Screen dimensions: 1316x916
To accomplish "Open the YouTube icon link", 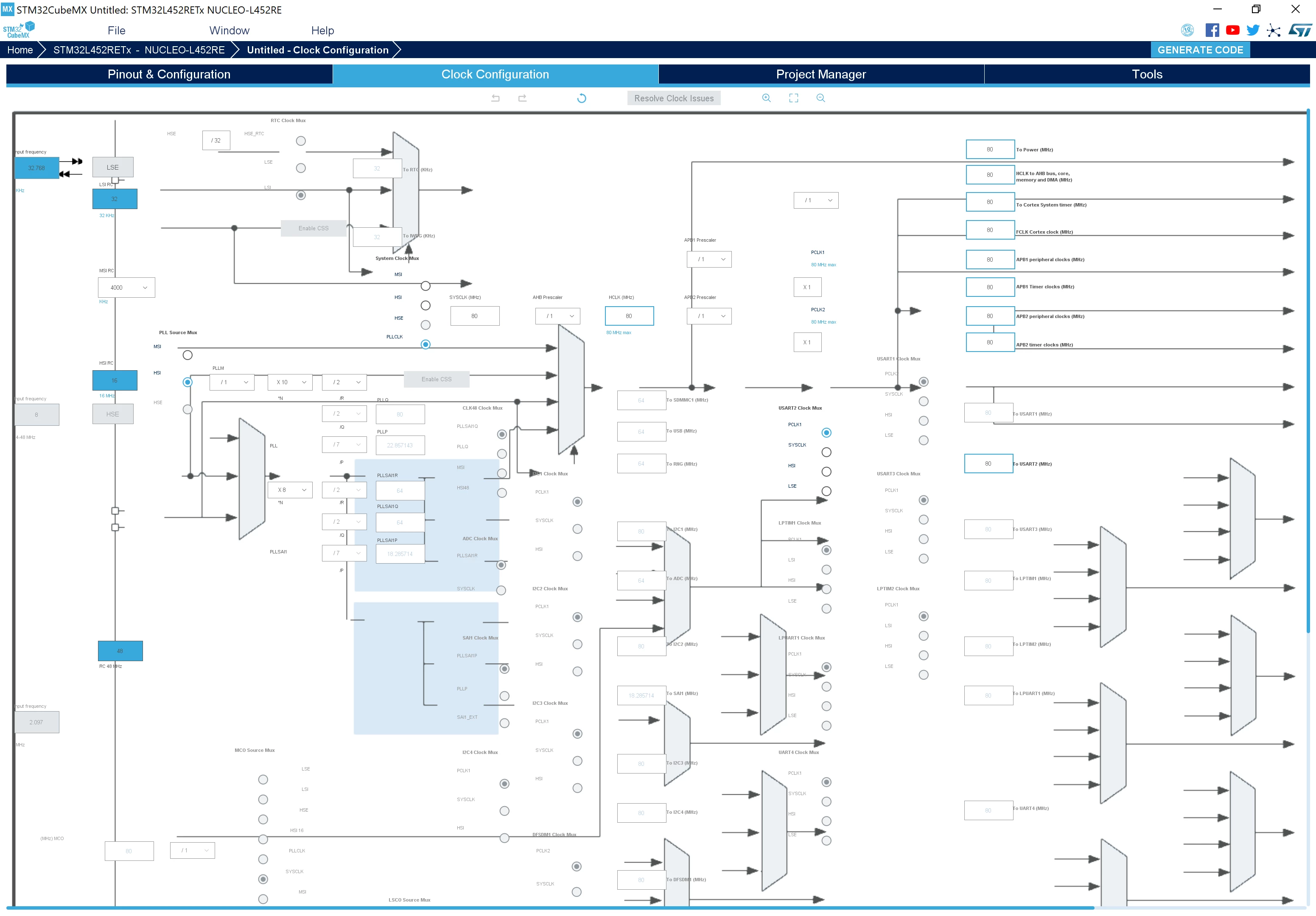I will (1233, 31).
